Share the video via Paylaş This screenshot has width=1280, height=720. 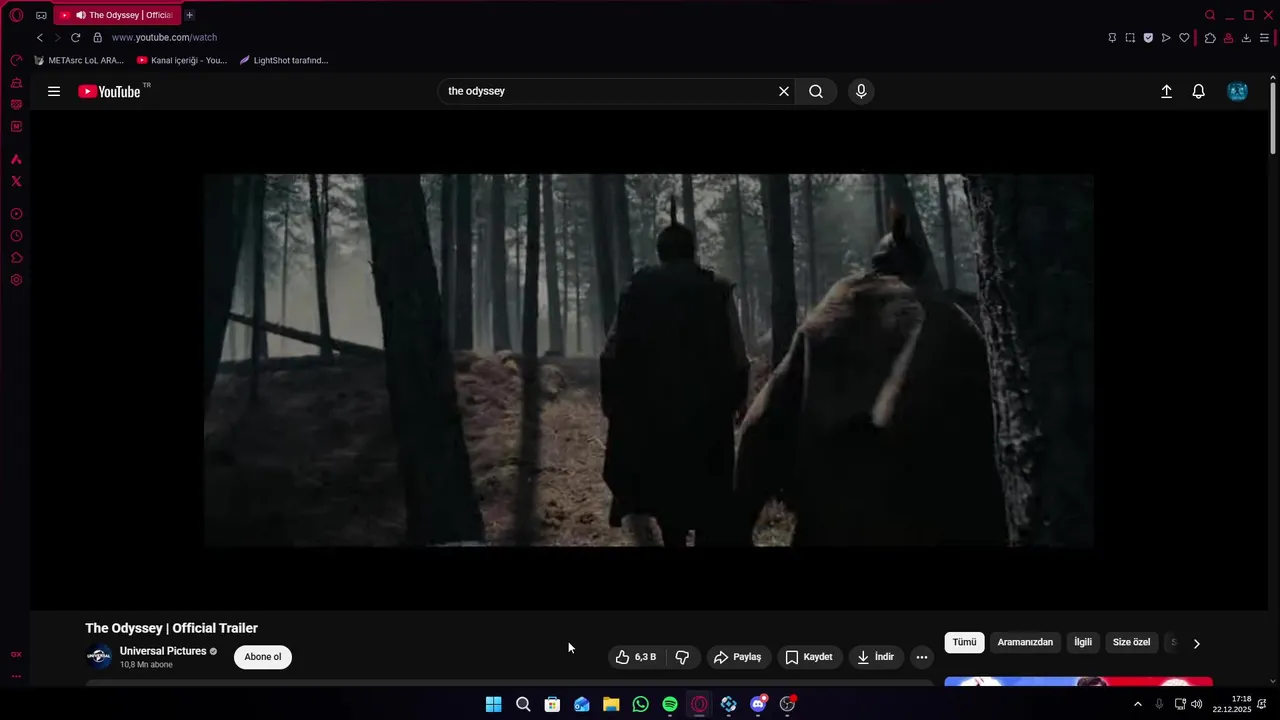click(738, 657)
